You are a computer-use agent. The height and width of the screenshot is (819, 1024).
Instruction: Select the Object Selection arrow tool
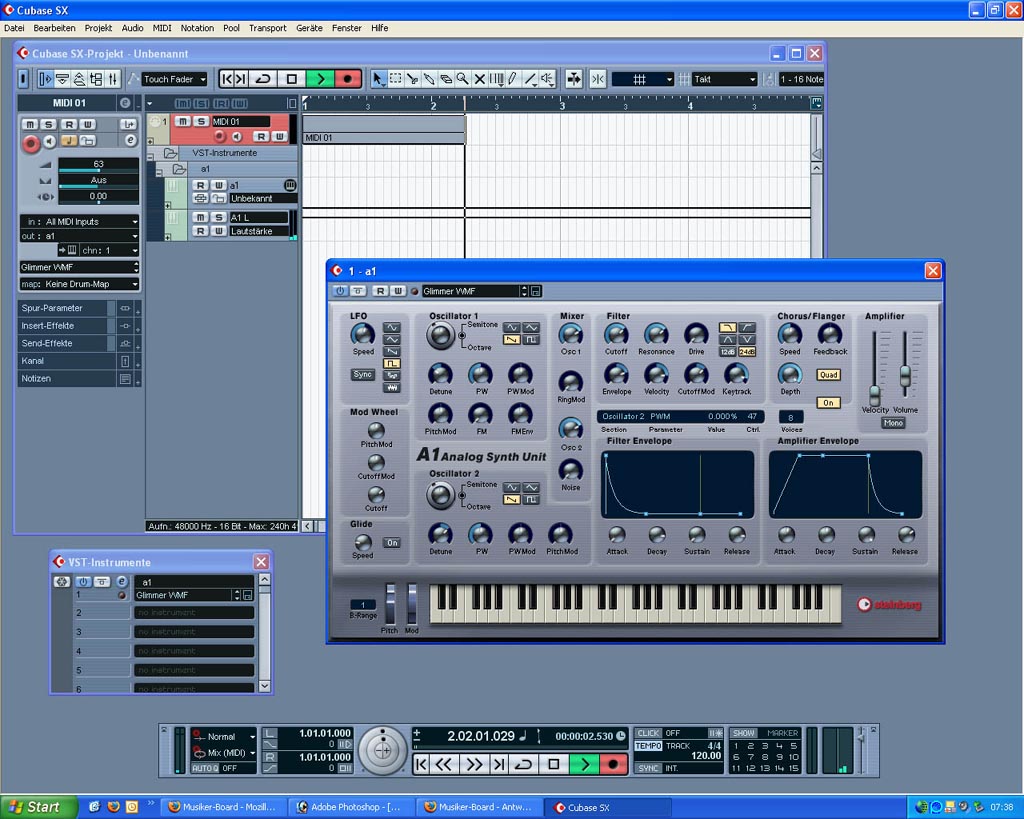click(378, 79)
